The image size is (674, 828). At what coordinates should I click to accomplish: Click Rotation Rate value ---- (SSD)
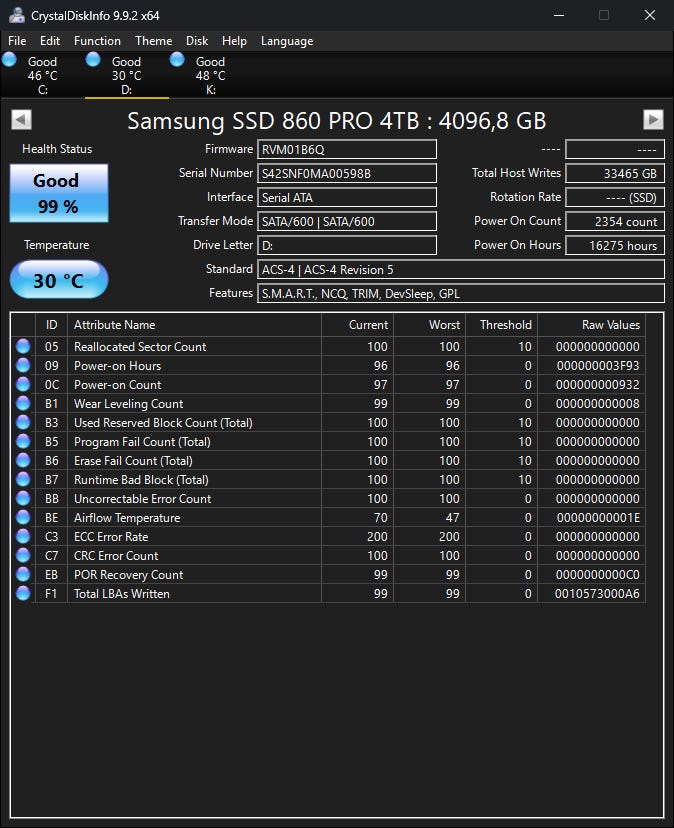tap(615, 197)
